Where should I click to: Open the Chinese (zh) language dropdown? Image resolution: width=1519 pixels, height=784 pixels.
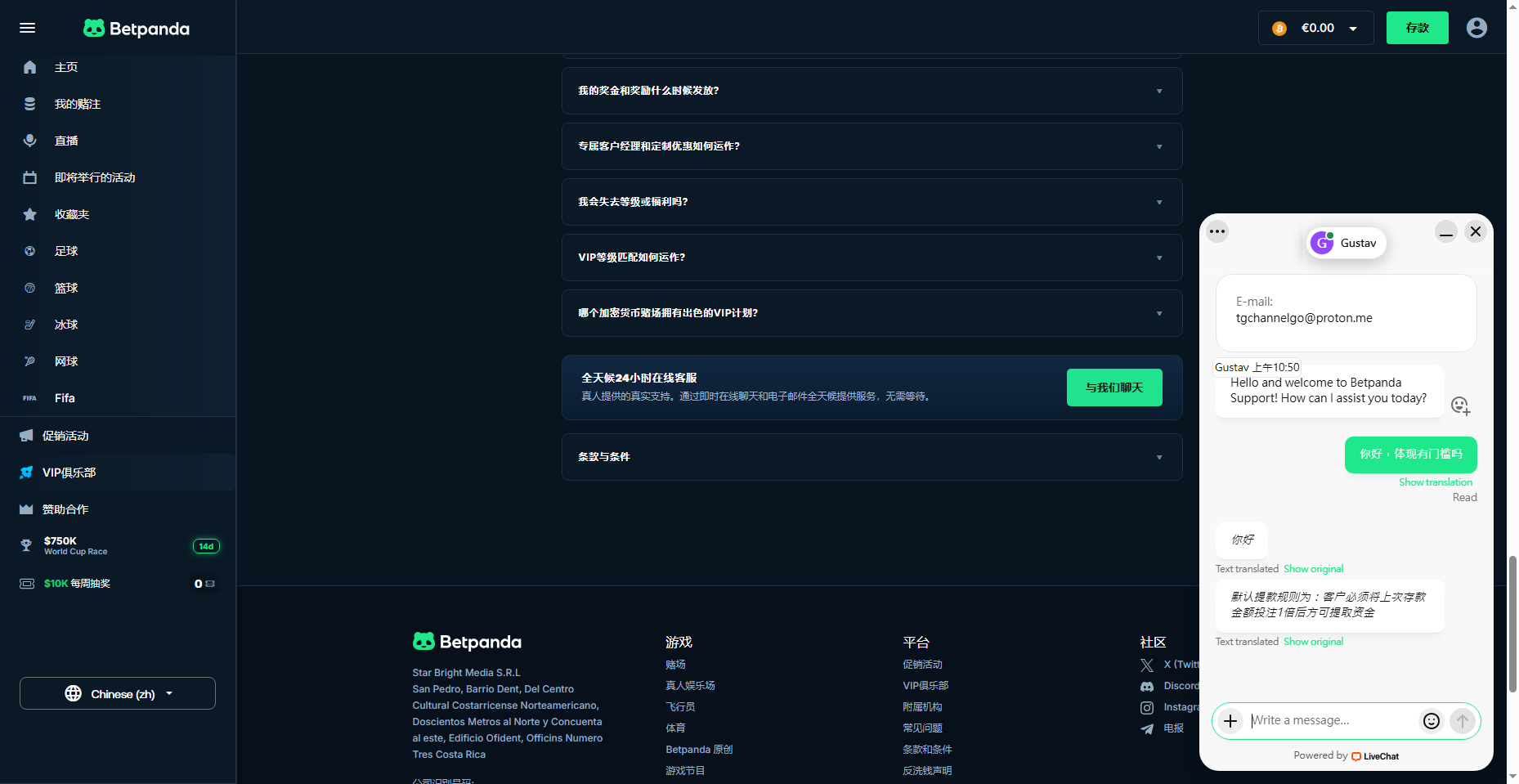tap(118, 693)
